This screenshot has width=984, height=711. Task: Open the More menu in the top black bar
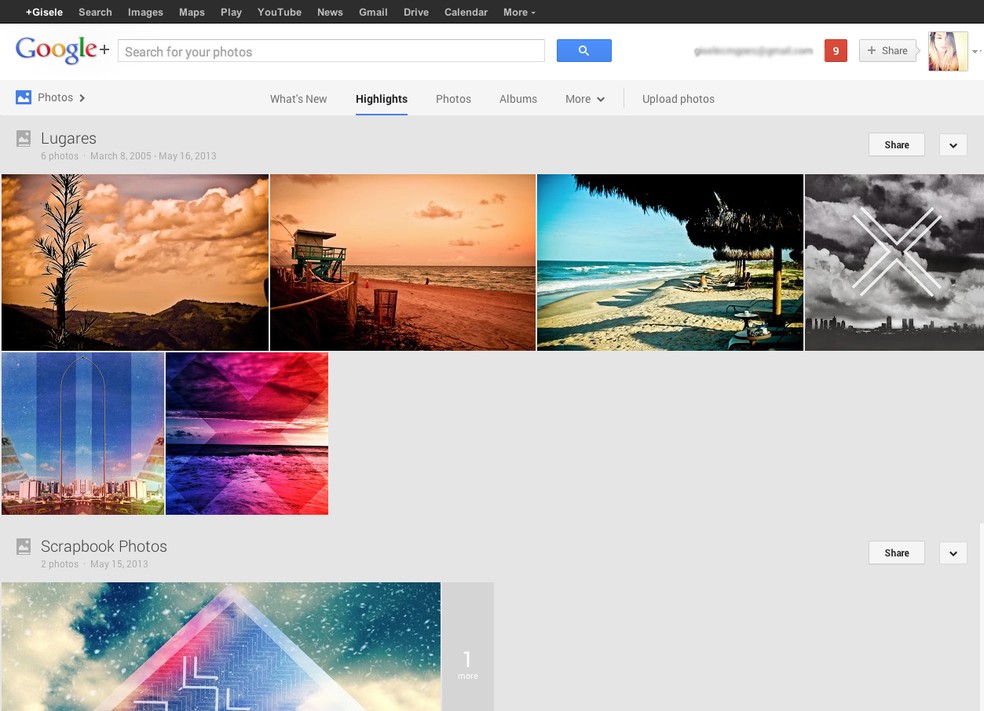(518, 11)
